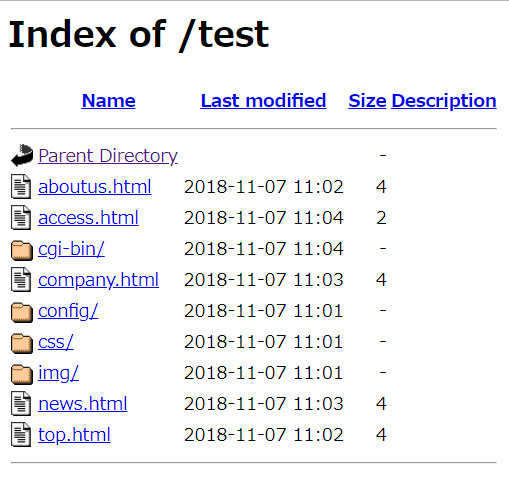Click the document icon next to access.html
The width and height of the screenshot is (509, 490).
[x=21, y=218]
